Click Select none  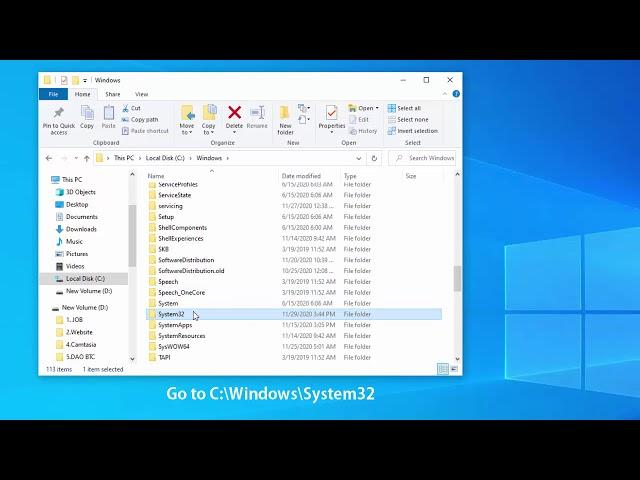click(x=408, y=120)
